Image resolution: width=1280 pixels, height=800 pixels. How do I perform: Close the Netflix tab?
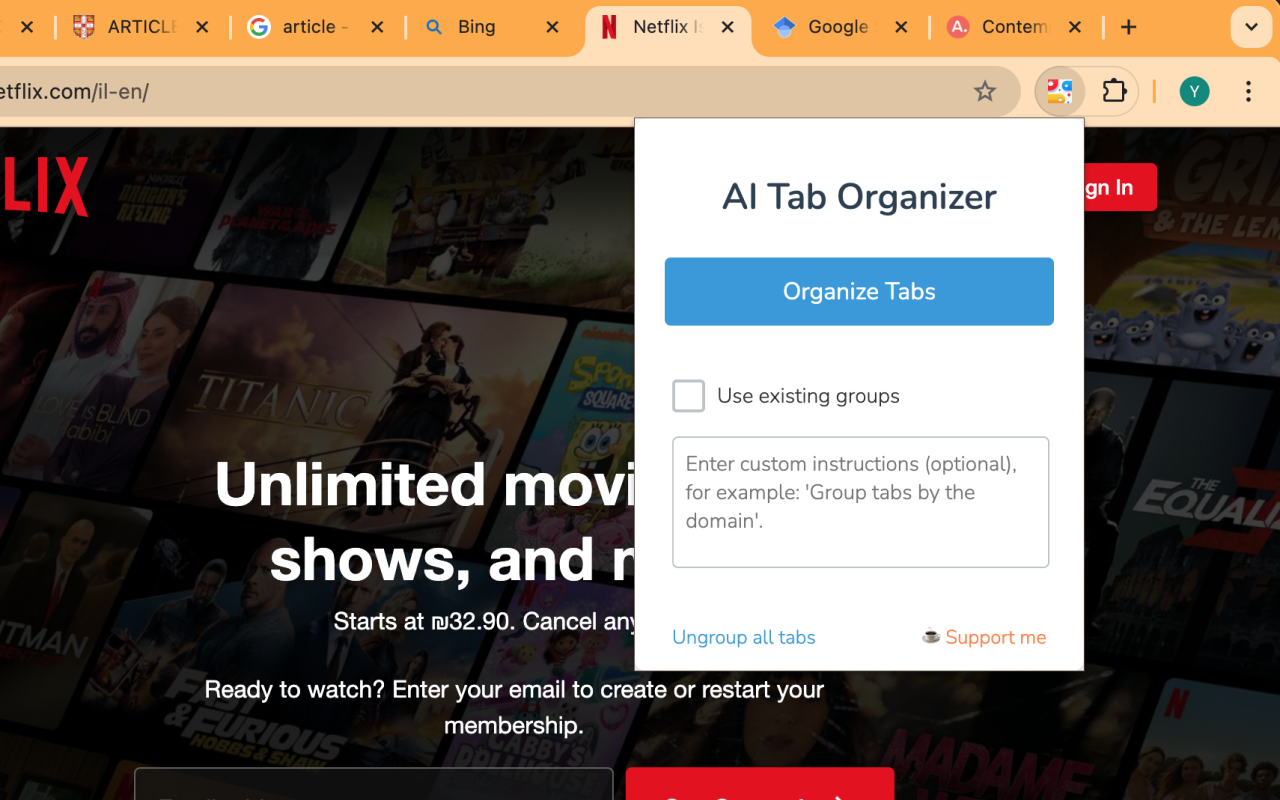[728, 27]
